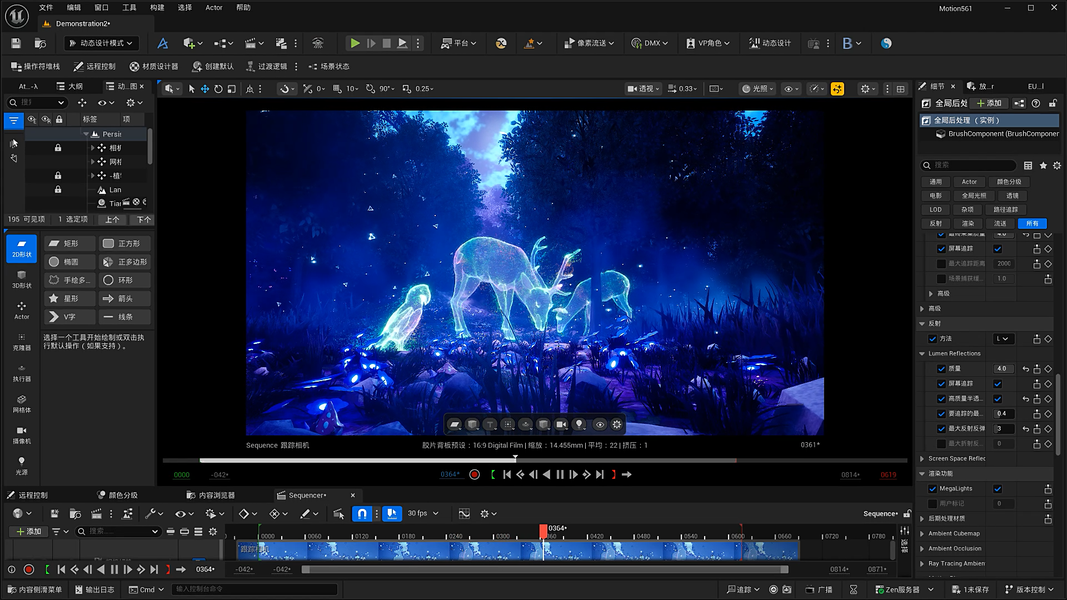Select the 2D形状 shapes category

click(21, 248)
